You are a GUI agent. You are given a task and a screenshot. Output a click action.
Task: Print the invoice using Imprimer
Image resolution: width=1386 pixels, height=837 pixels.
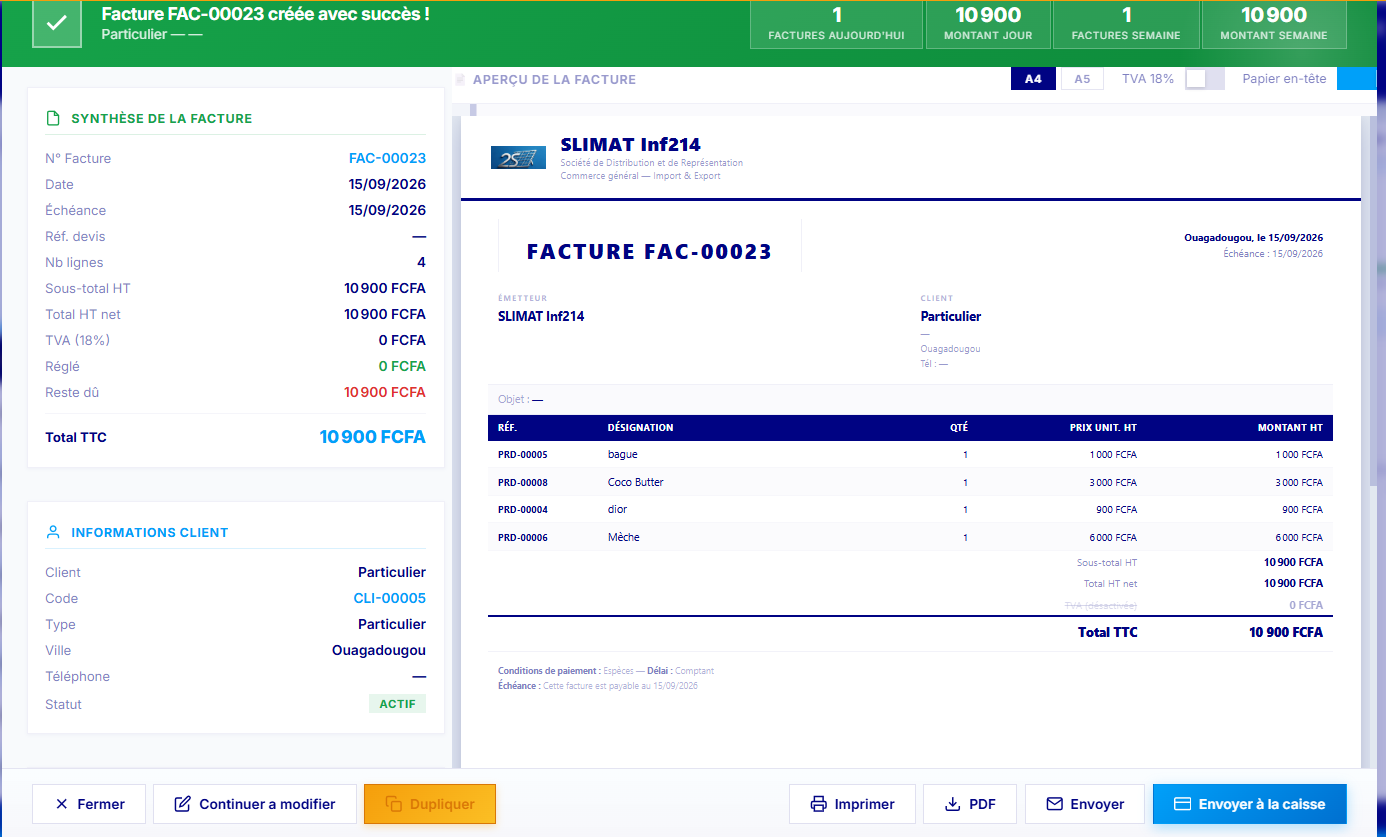852,804
